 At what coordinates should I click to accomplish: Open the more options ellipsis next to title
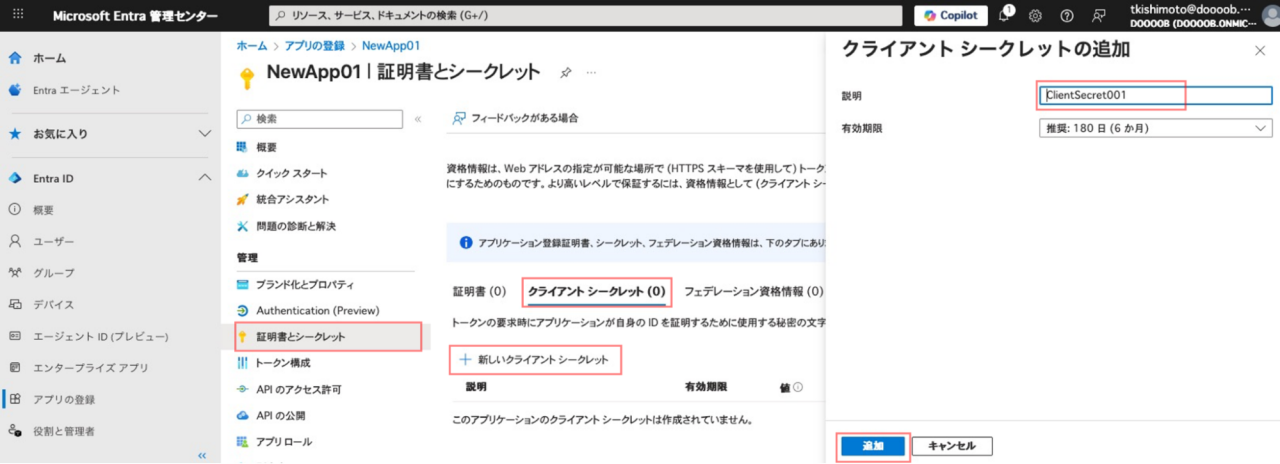point(591,73)
